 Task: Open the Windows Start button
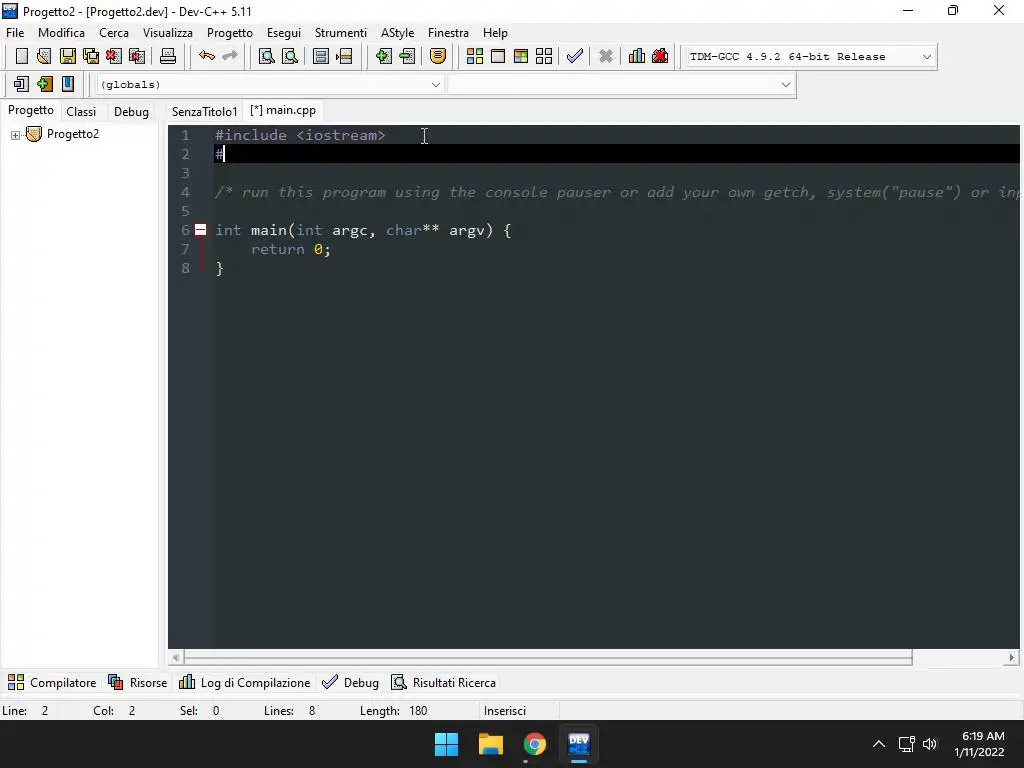[x=447, y=744]
